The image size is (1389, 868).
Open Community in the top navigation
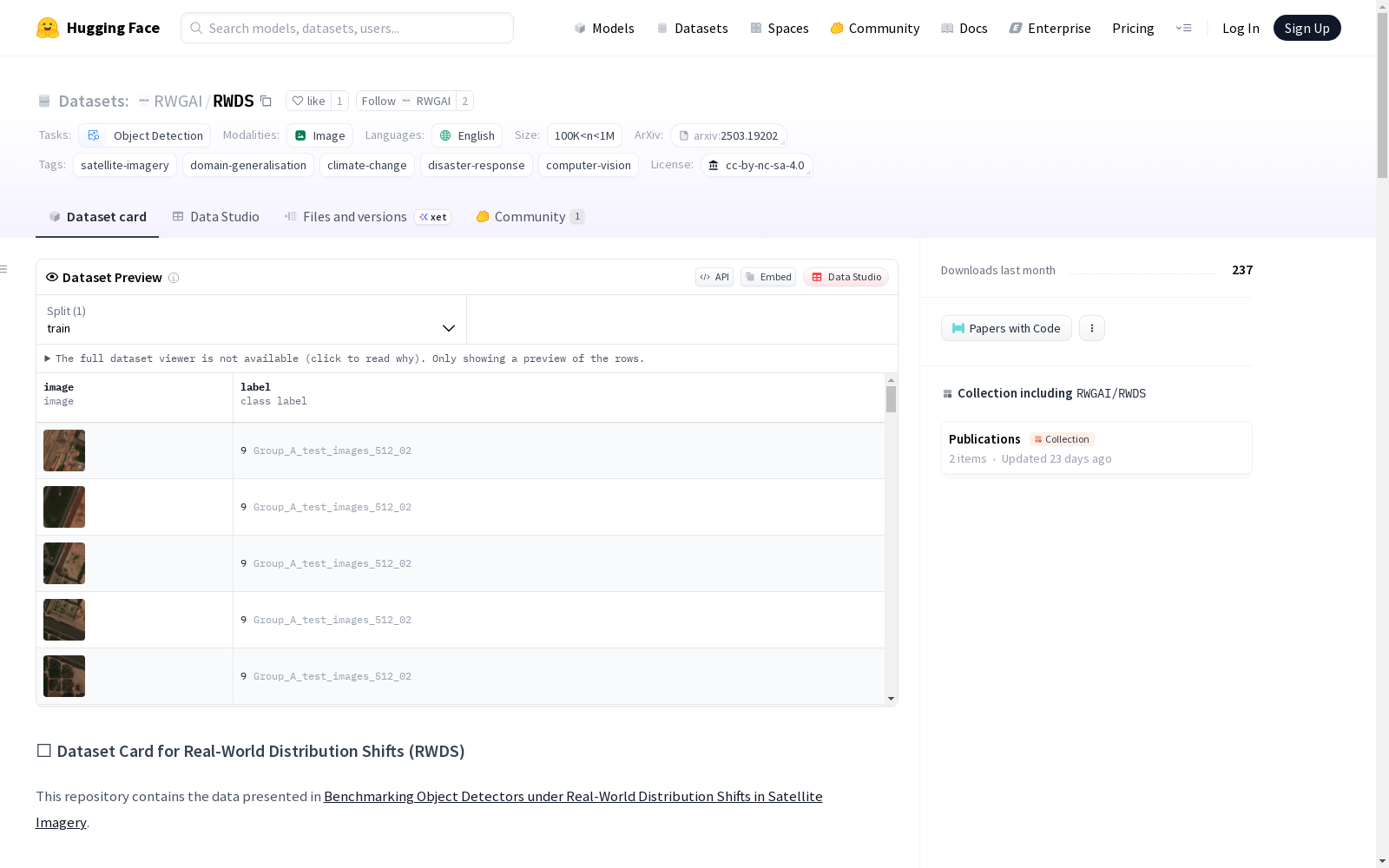click(875, 28)
